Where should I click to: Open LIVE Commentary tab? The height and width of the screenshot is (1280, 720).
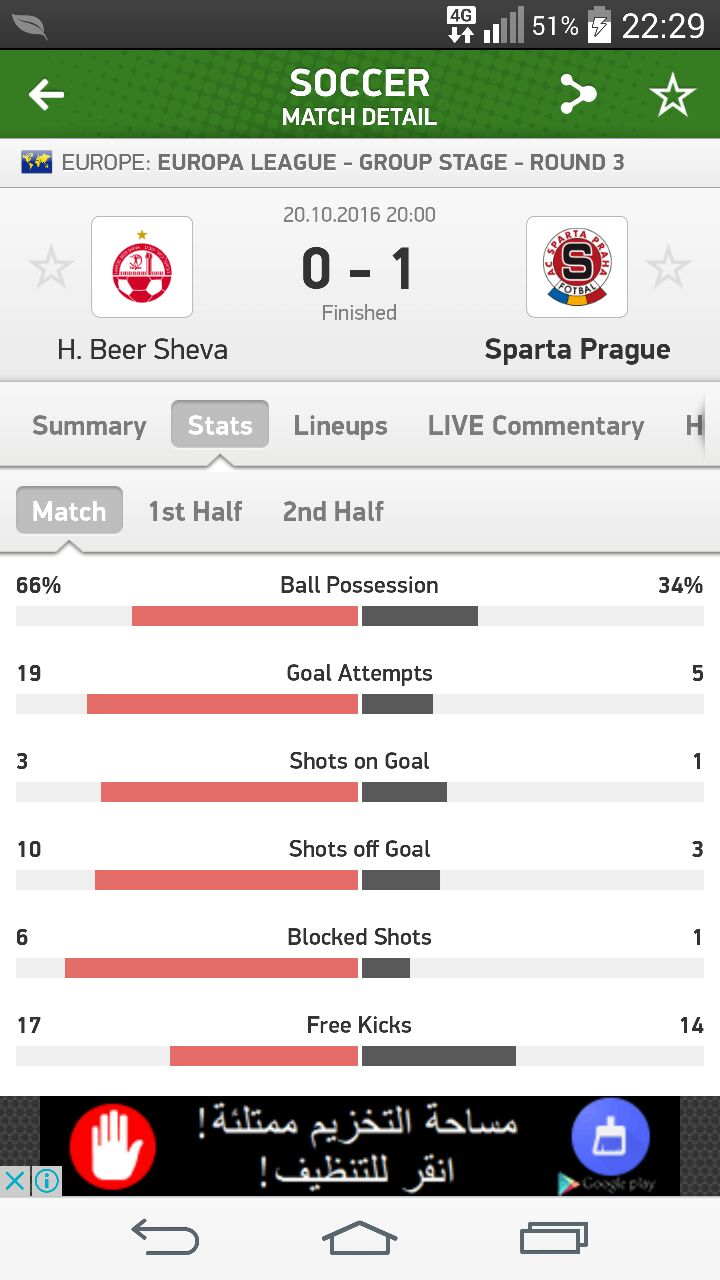[x=536, y=426]
